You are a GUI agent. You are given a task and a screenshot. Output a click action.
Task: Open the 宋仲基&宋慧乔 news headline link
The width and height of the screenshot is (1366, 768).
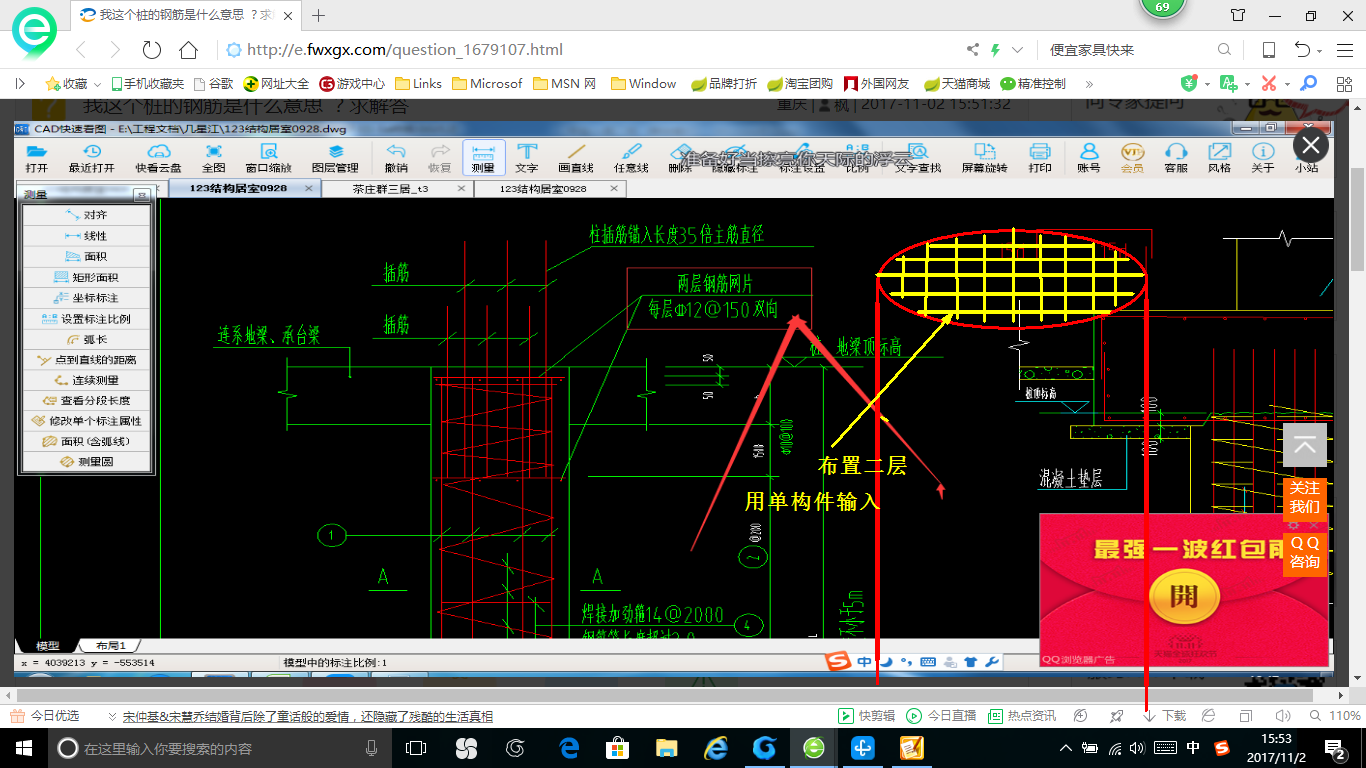307,716
